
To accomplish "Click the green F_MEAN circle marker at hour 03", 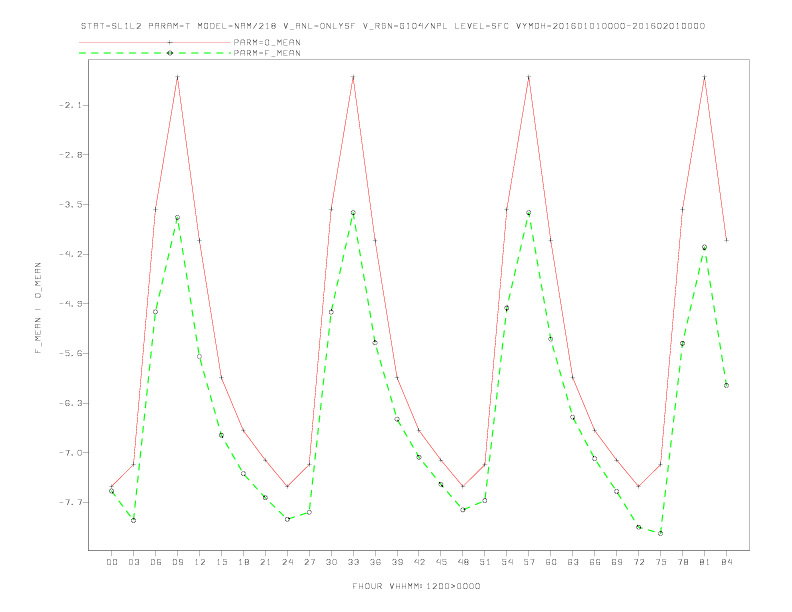I will 133,520.
